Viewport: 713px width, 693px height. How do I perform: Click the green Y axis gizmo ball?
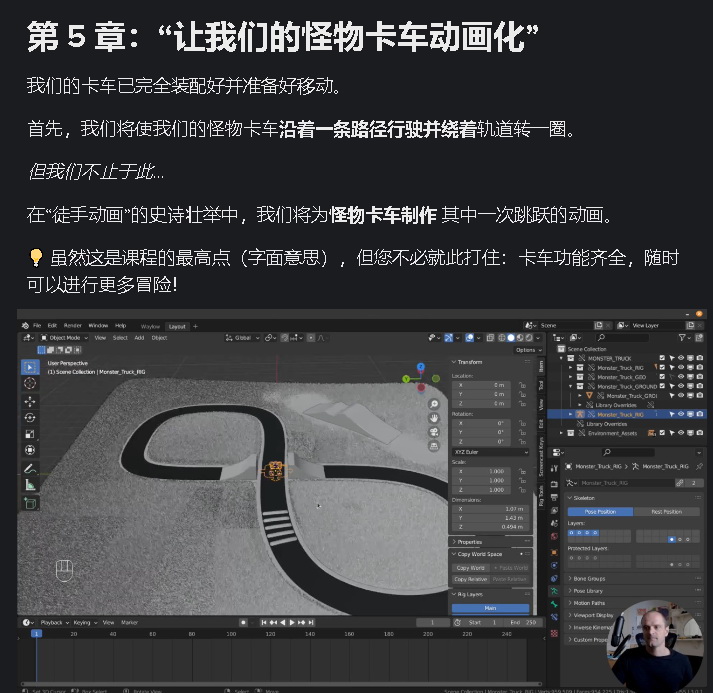click(406, 378)
